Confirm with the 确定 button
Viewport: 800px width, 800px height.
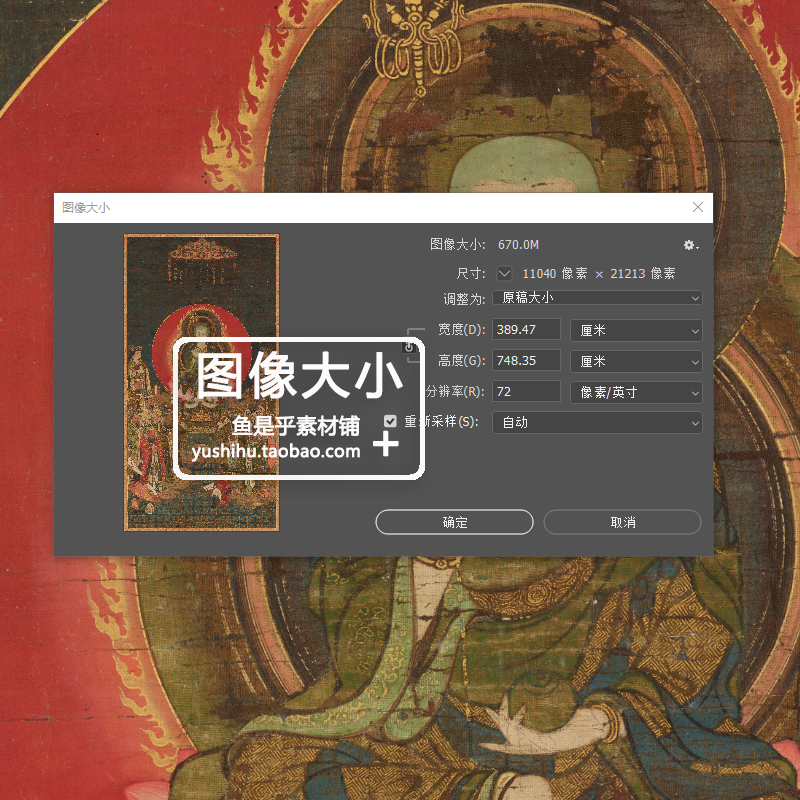click(x=454, y=522)
